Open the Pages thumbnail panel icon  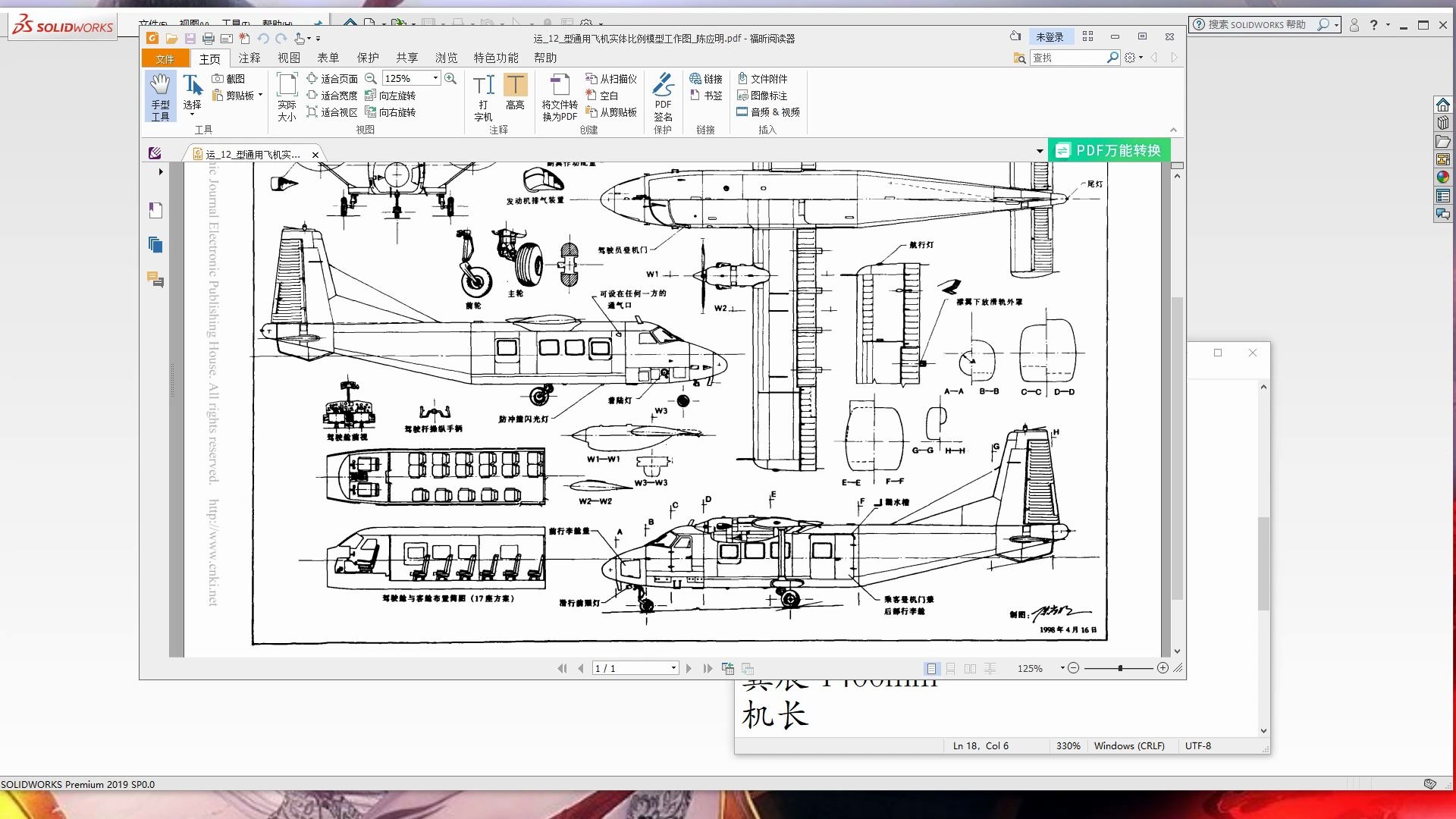click(x=155, y=210)
